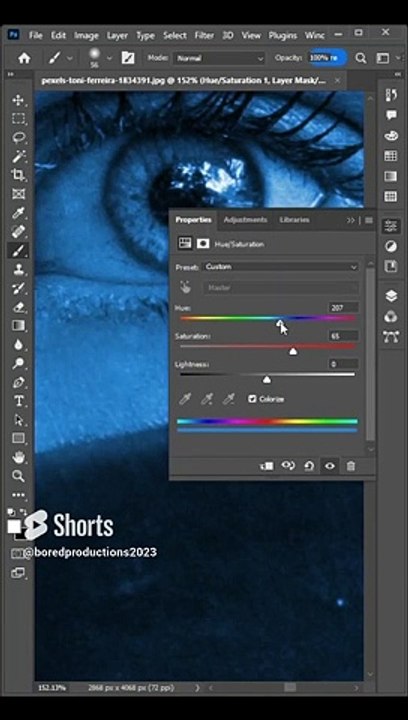Select the Lasso tool
Image resolution: width=408 pixels, height=720 pixels.
[18, 138]
